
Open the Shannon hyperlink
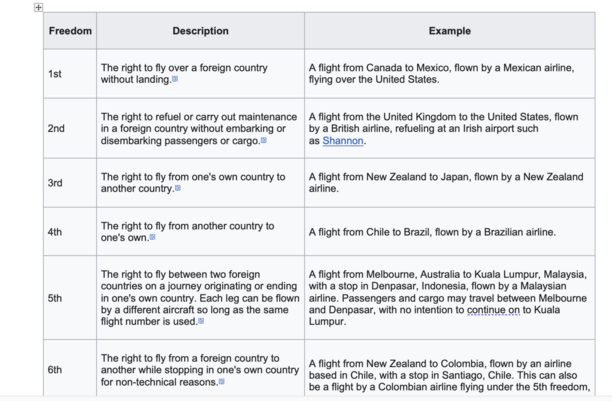coord(343,141)
